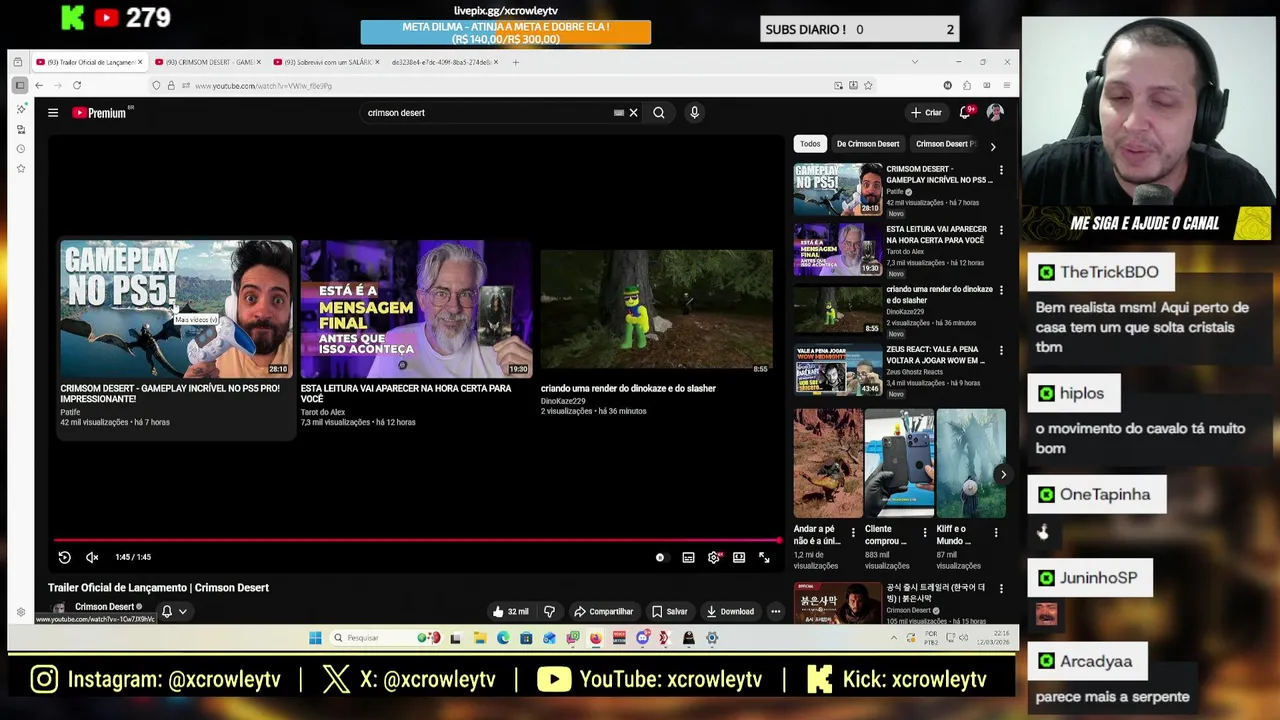This screenshot has height=720, width=1280.
Task: Open options for sidebar ESTA LEITURA video
Action: (x=1001, y=230)
